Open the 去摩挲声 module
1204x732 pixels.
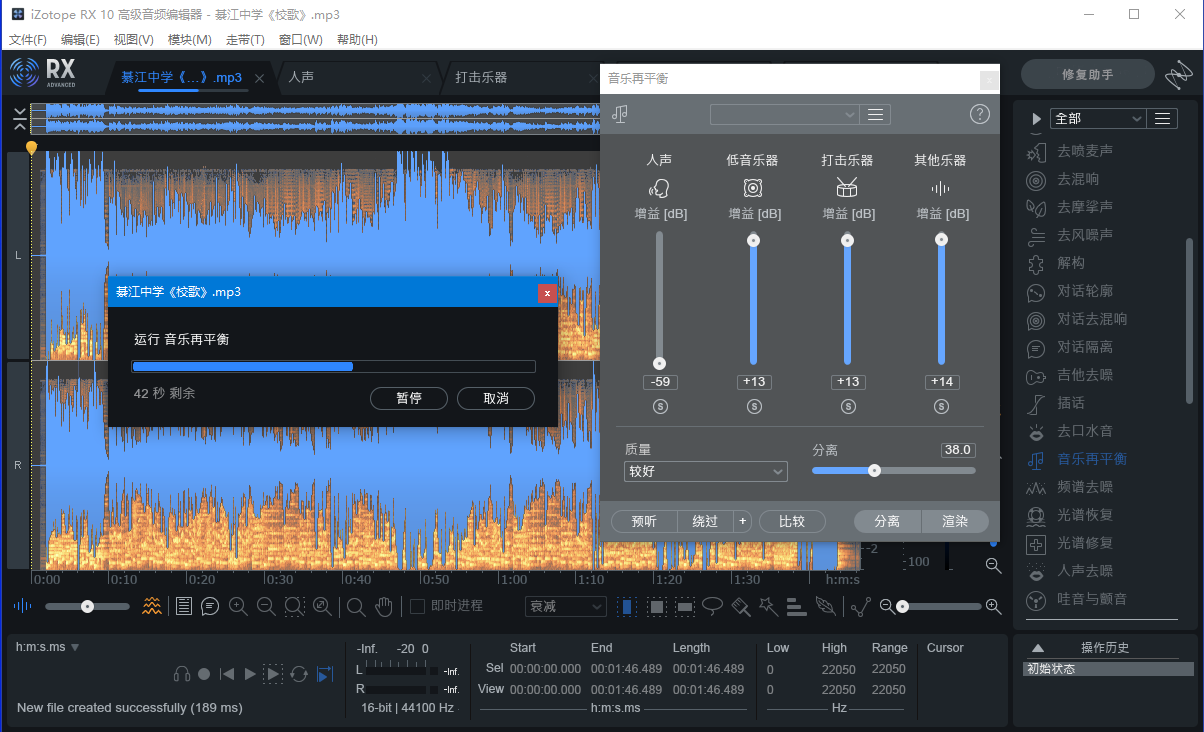[x=1070, y=207]
